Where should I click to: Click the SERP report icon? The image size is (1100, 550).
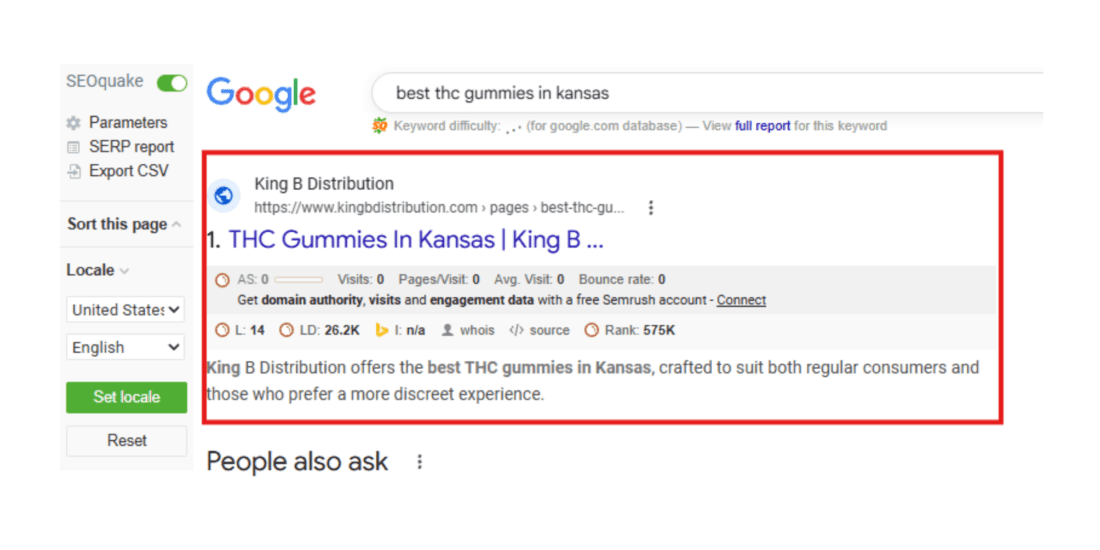(73, 147)
